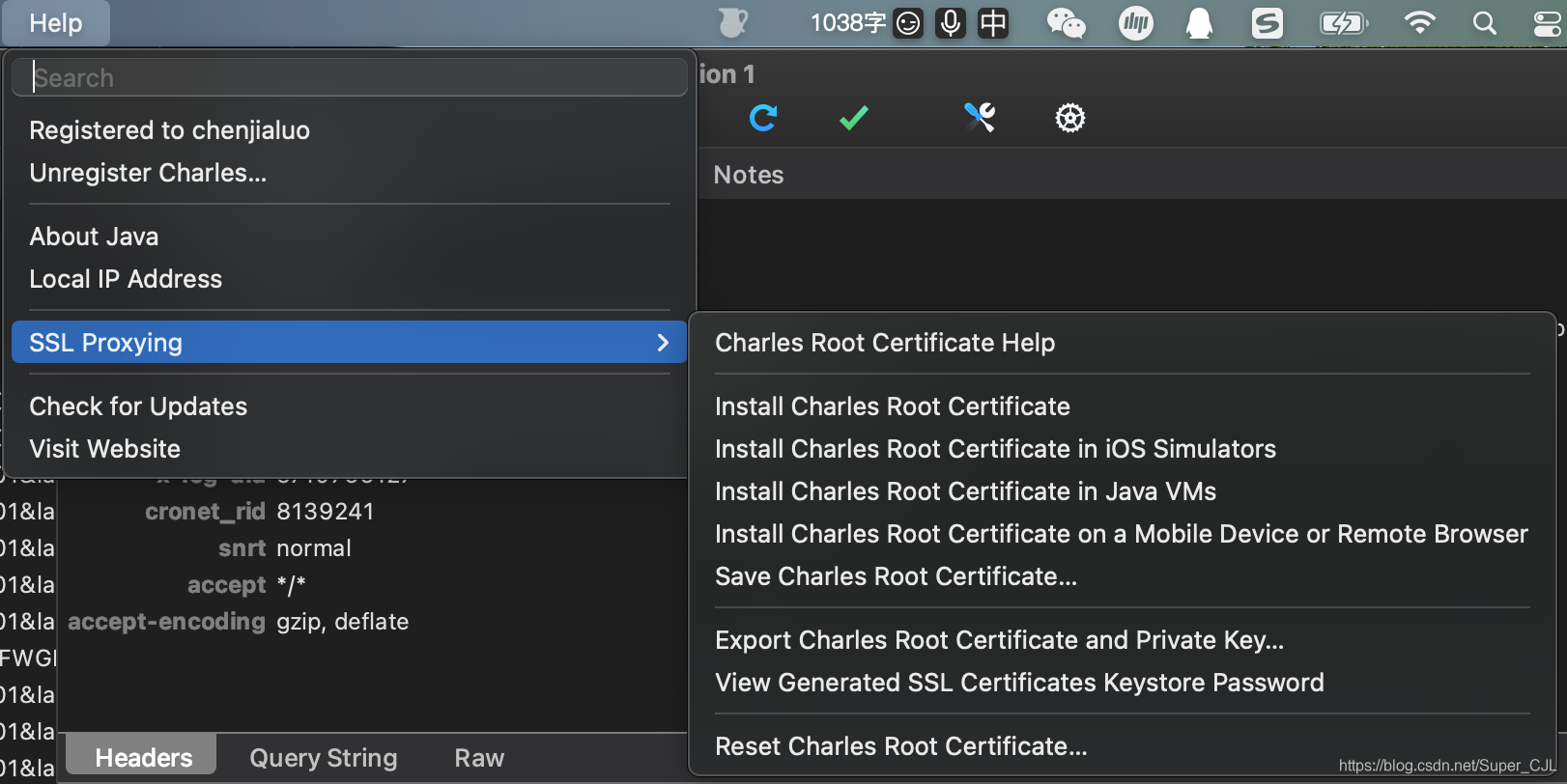Choose Unregister Charles...
Viewport: 1567px width, 784px height.
pos(350,173)
